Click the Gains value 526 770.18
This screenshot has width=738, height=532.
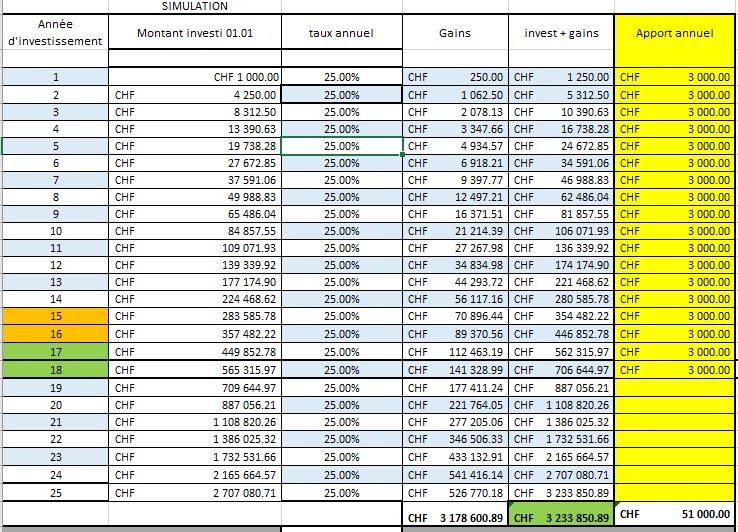[x=455, y=493]
